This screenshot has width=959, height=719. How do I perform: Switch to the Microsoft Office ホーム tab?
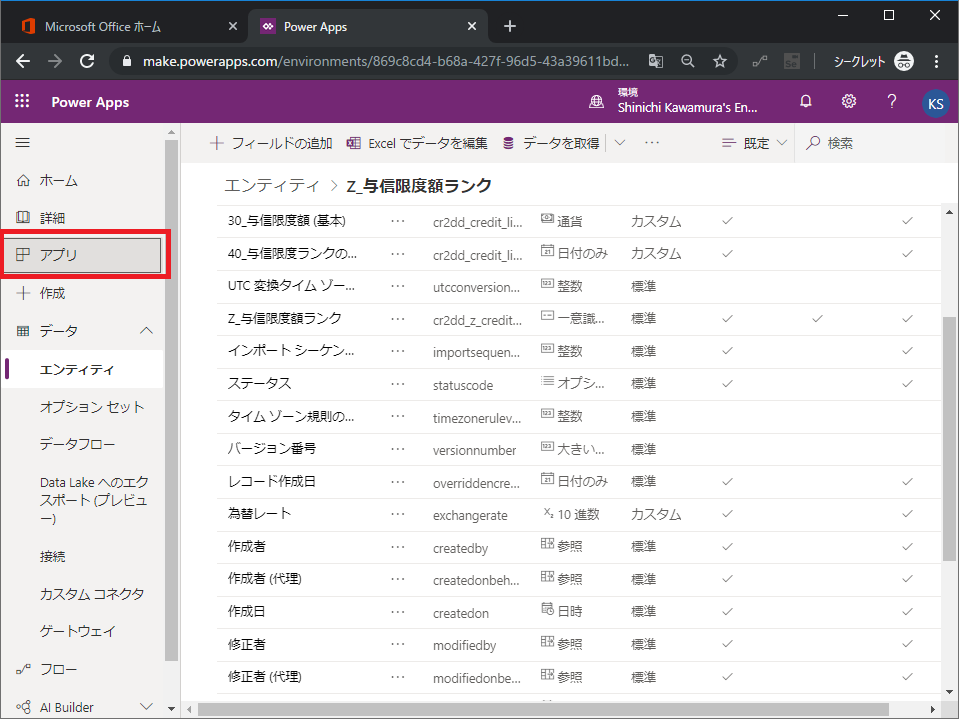(x=125, y=26)
